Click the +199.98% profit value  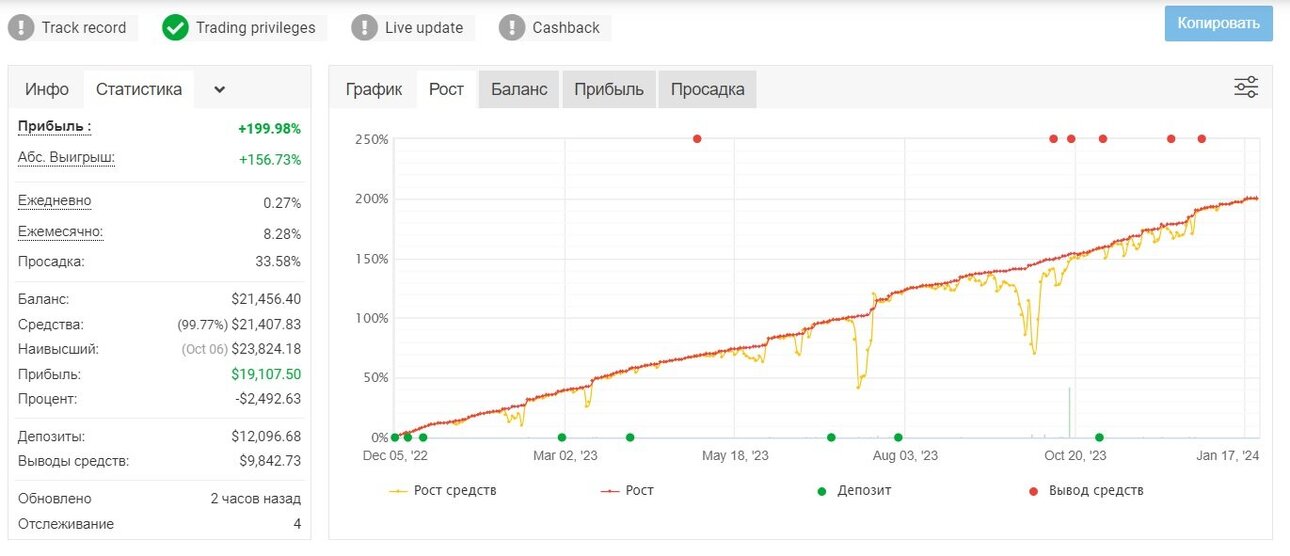tap(269, 129)
